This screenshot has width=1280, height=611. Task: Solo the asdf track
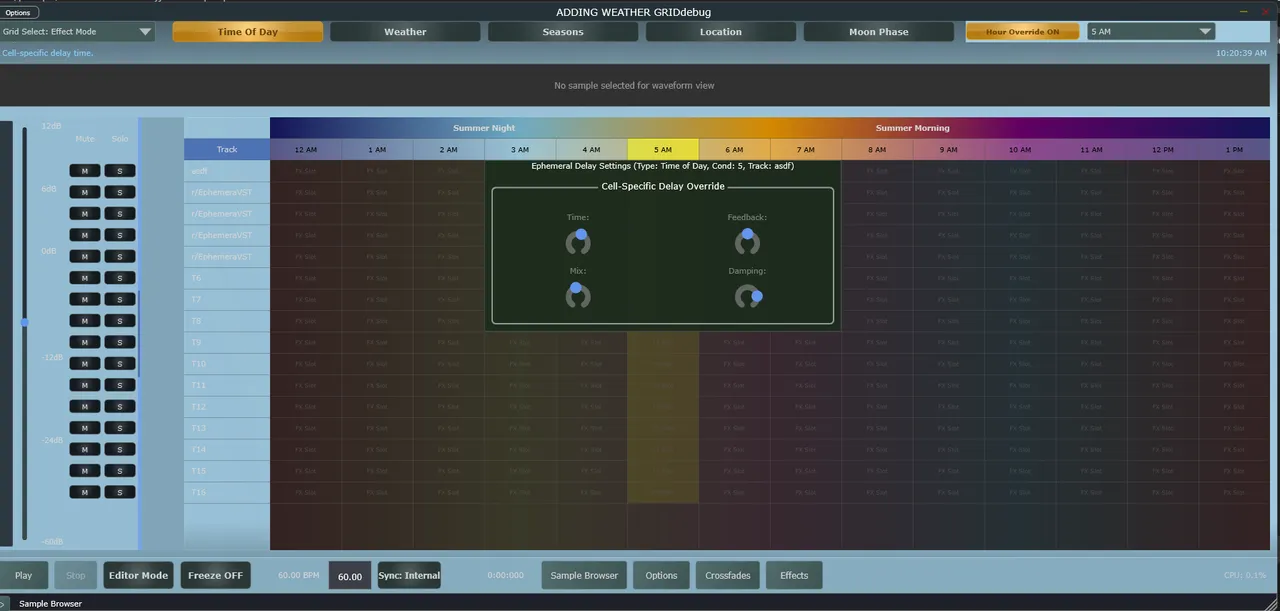point(119,171)
